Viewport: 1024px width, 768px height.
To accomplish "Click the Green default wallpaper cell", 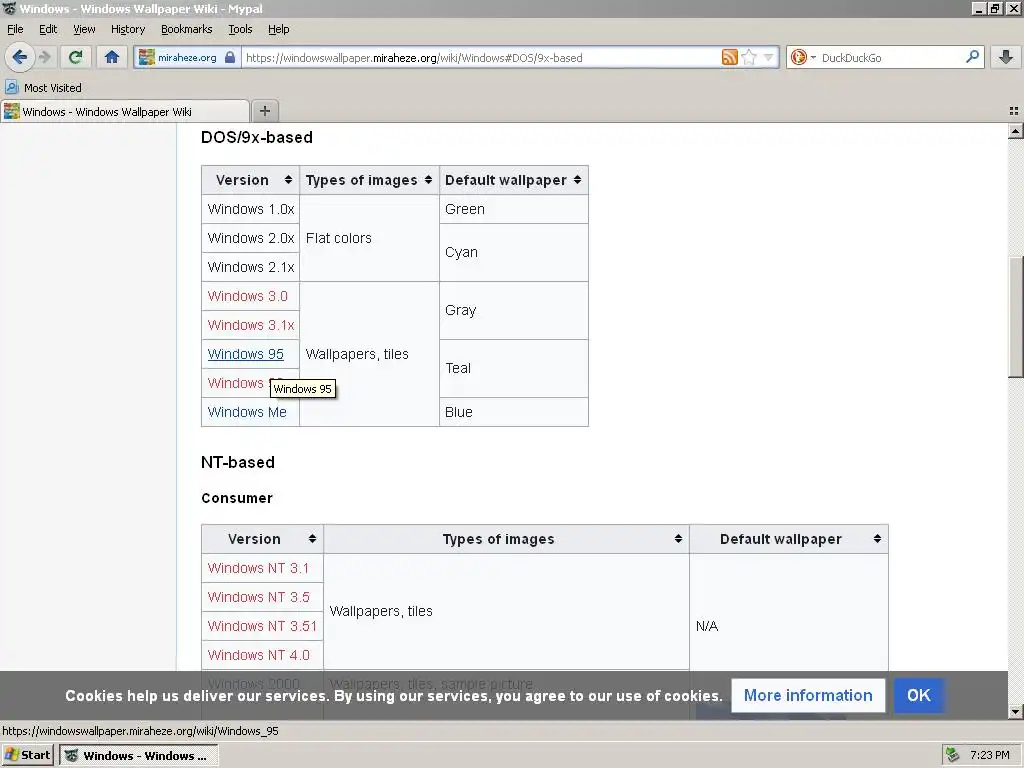I will pyautogui.click(x=514, y=209).
